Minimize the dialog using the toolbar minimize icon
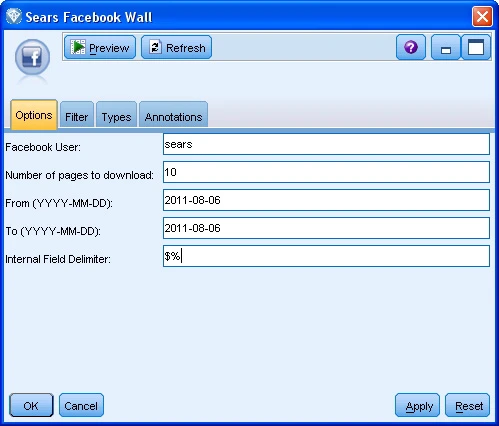499x426 pixels. [x=446, y=47]
